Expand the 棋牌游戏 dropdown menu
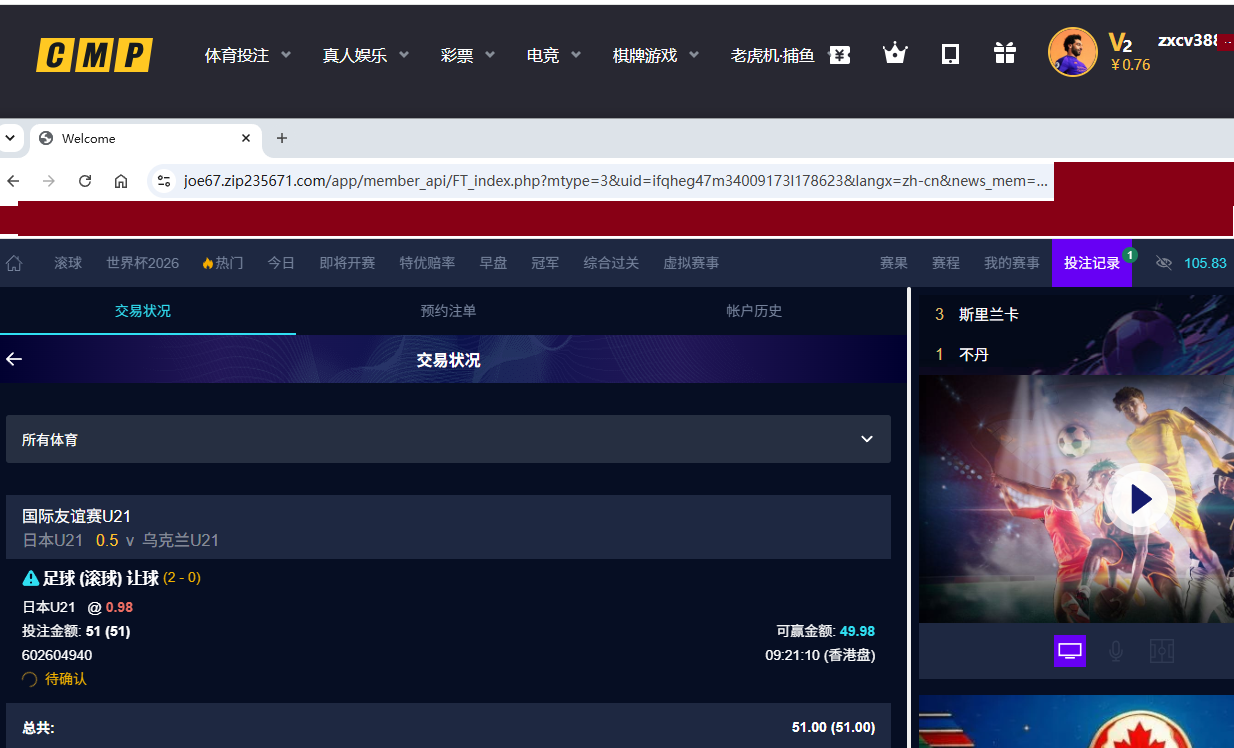 pos(656,55)
